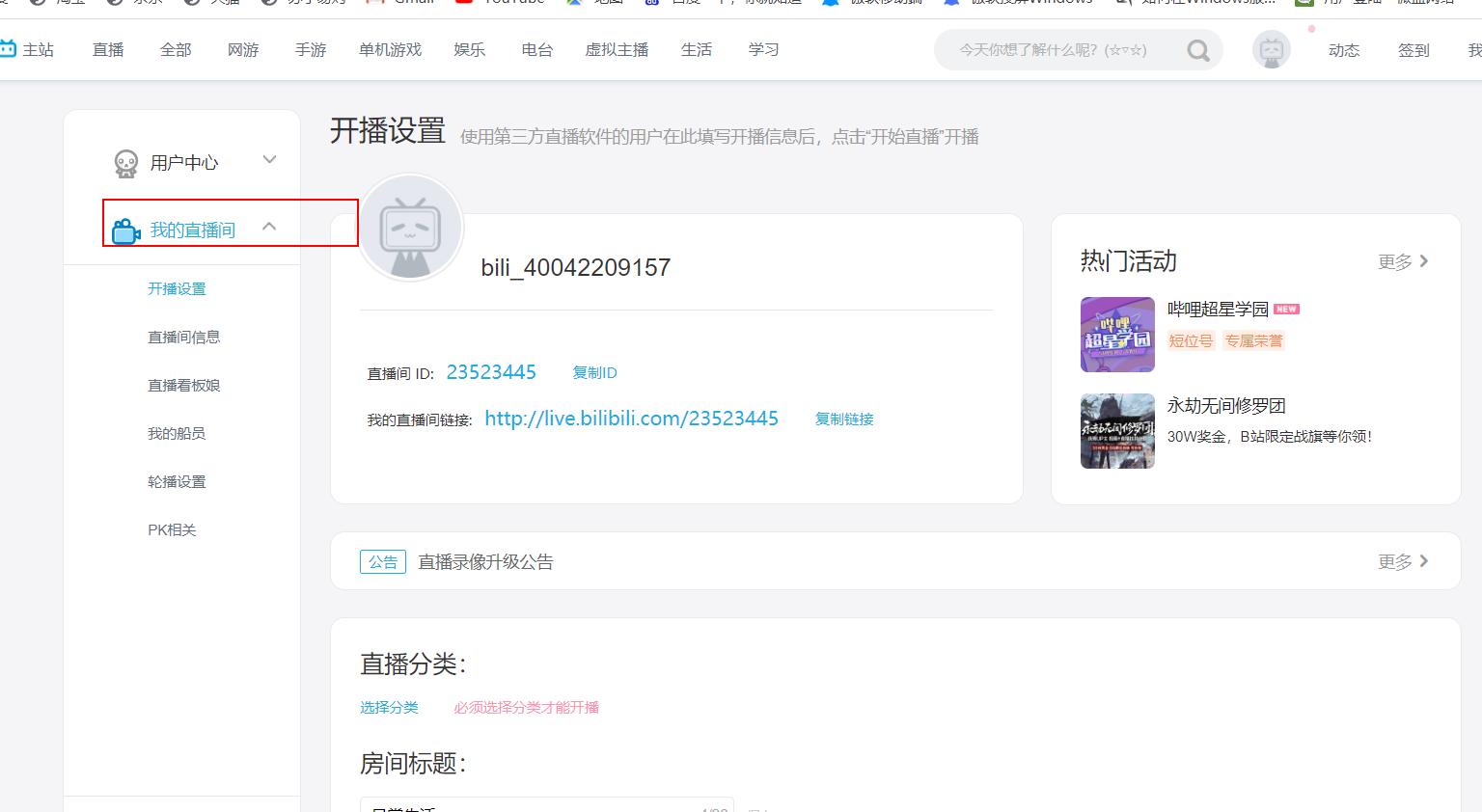Image resolution: width=1482 pixels, height=812 pixels.
Task: Click the 专属荣誉 tag
Action: tap(1253, 340)
